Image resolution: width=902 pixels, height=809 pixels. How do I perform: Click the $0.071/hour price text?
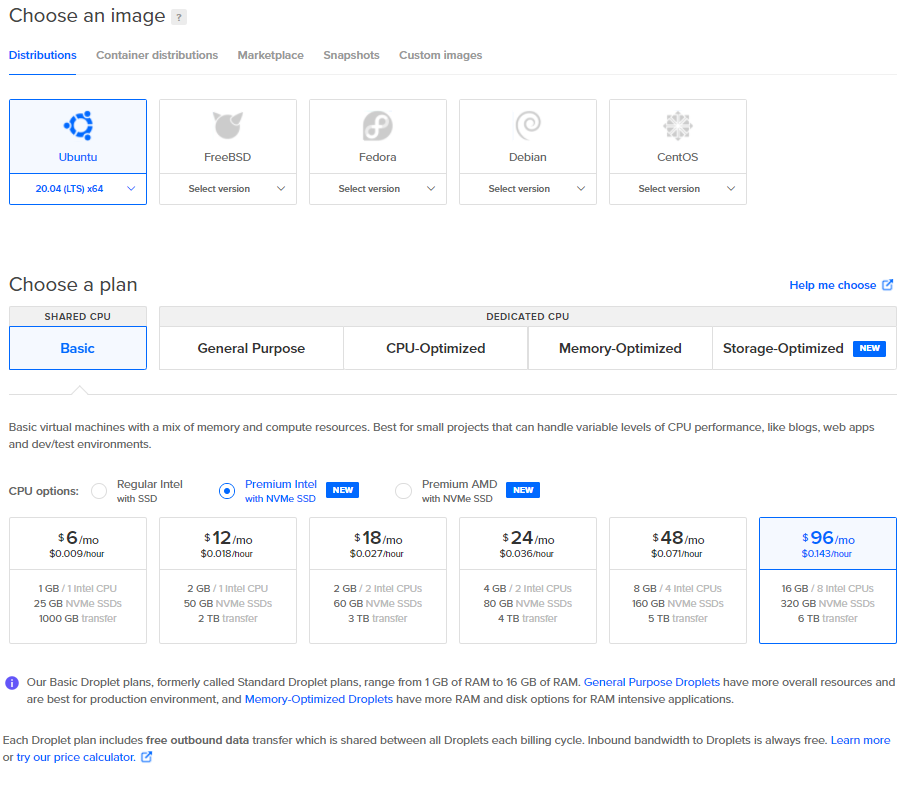[676, 554]
